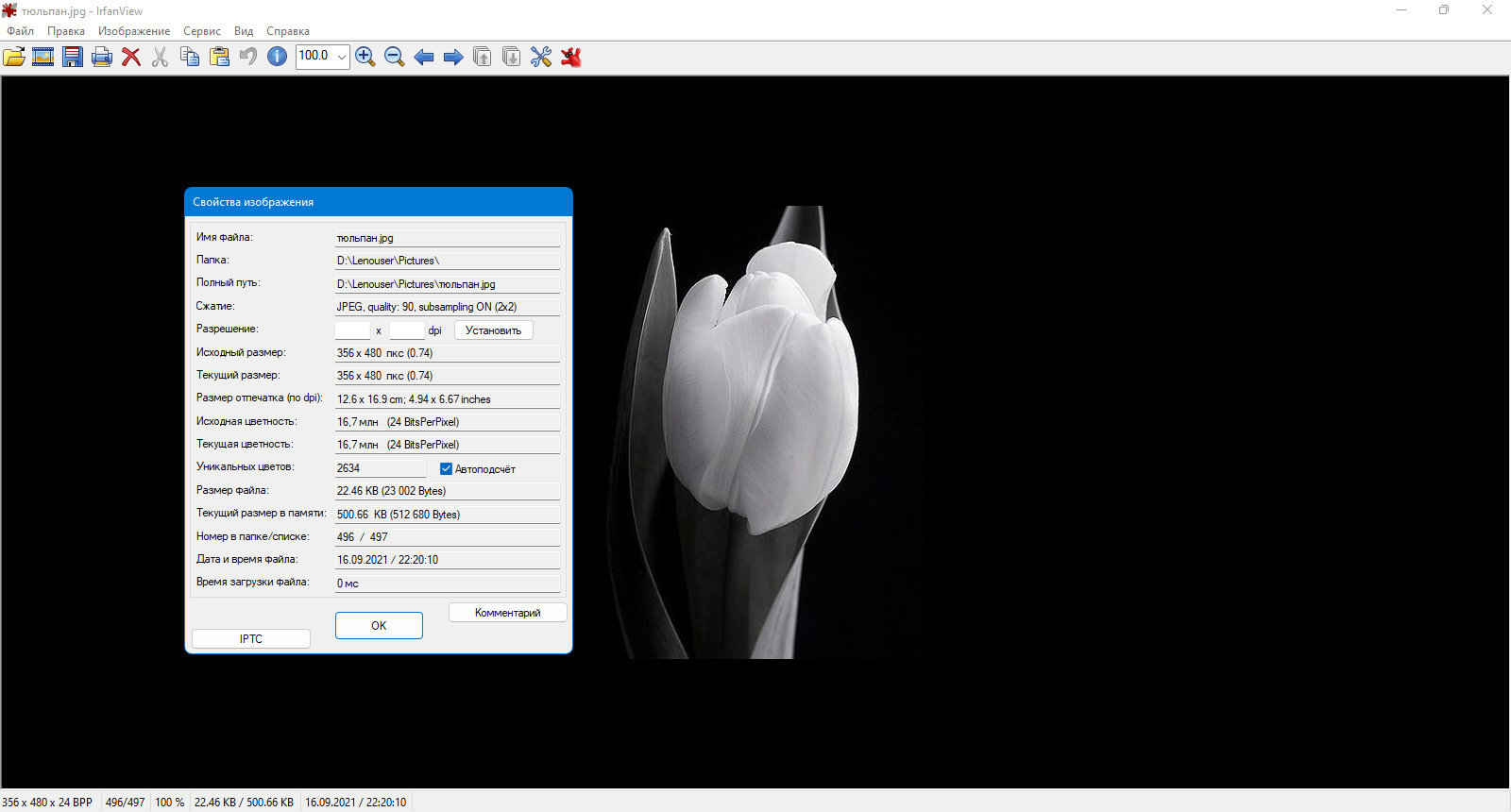1511x812 pixels.
Task: Go to next image with right arrow
Action: click(x=453, y=57)
